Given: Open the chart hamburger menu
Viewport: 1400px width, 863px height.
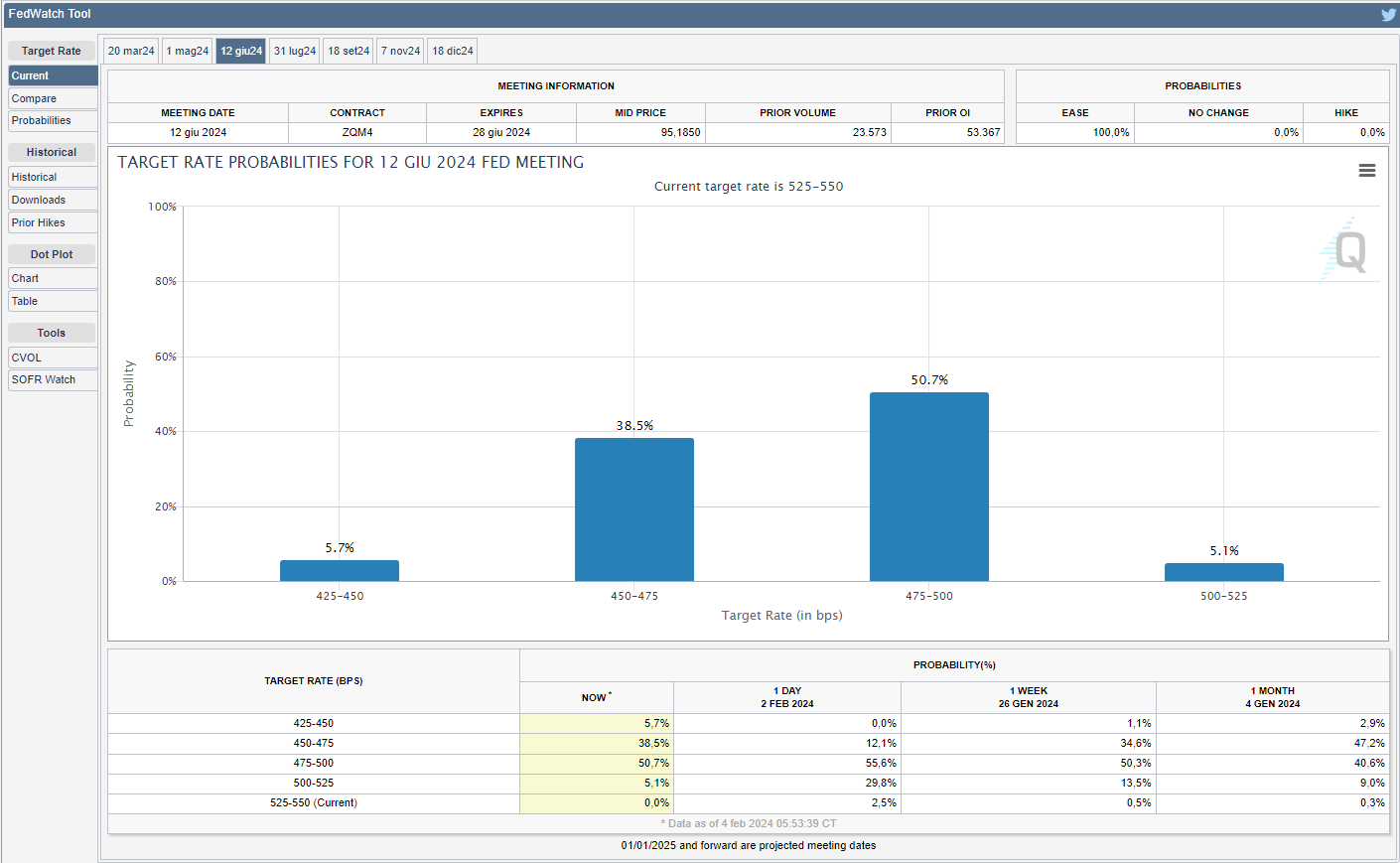Looking at the screenshot, I should (1367, 171).
